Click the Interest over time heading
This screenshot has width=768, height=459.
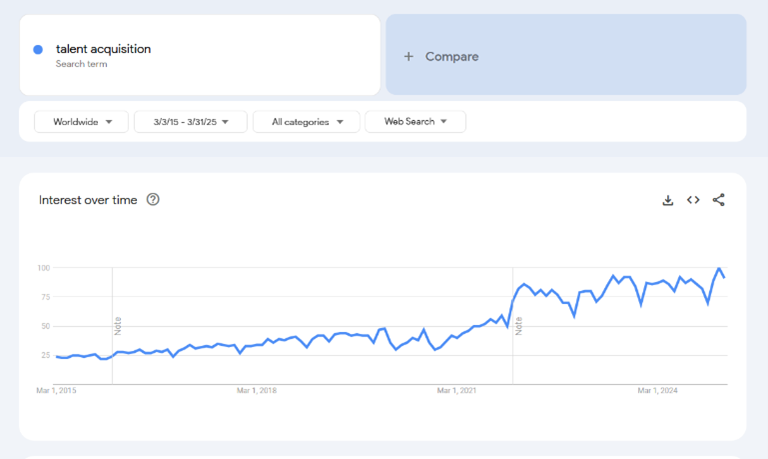[x=88, y=200]
